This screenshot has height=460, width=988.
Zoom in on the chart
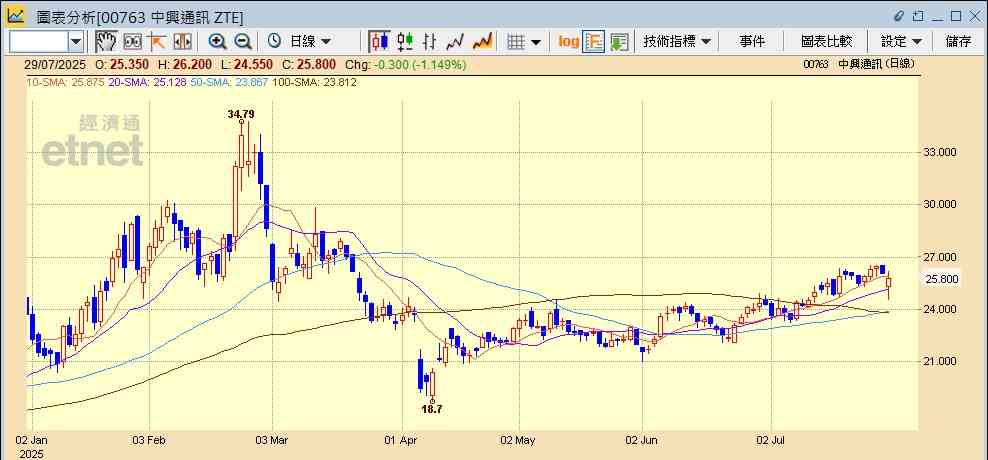click(x=217, y=42)
